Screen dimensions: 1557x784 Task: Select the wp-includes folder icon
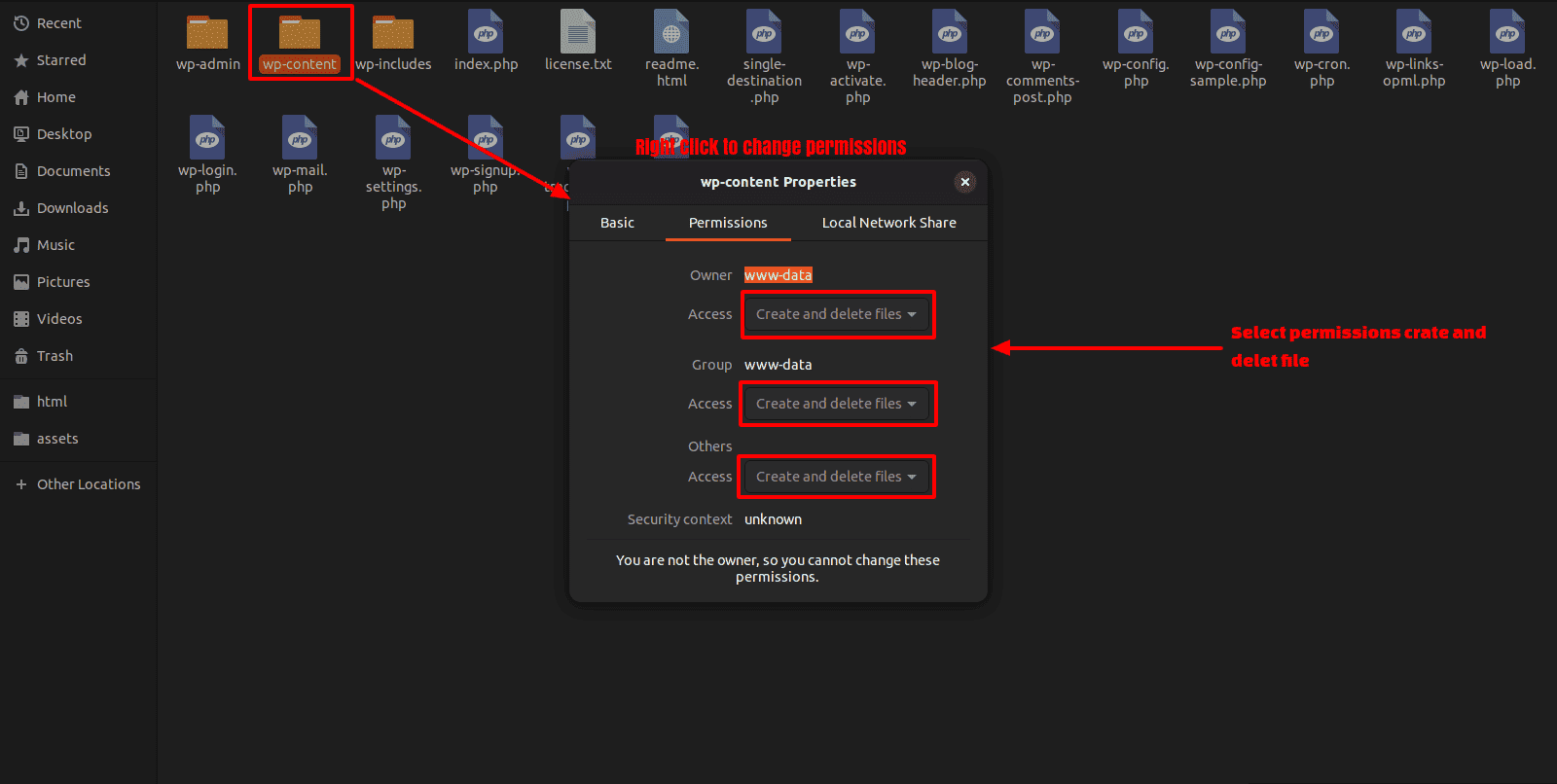[393, 32]
